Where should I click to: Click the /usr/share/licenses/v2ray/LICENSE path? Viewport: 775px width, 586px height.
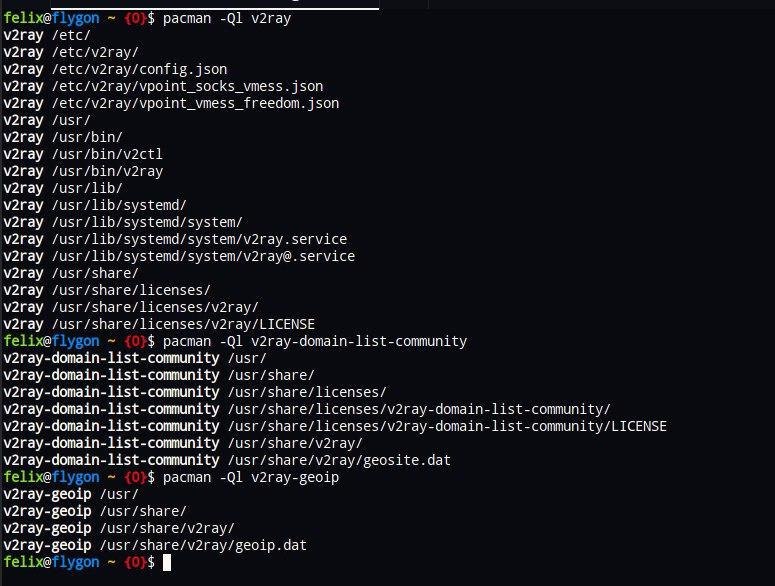[x=183, y=324]
